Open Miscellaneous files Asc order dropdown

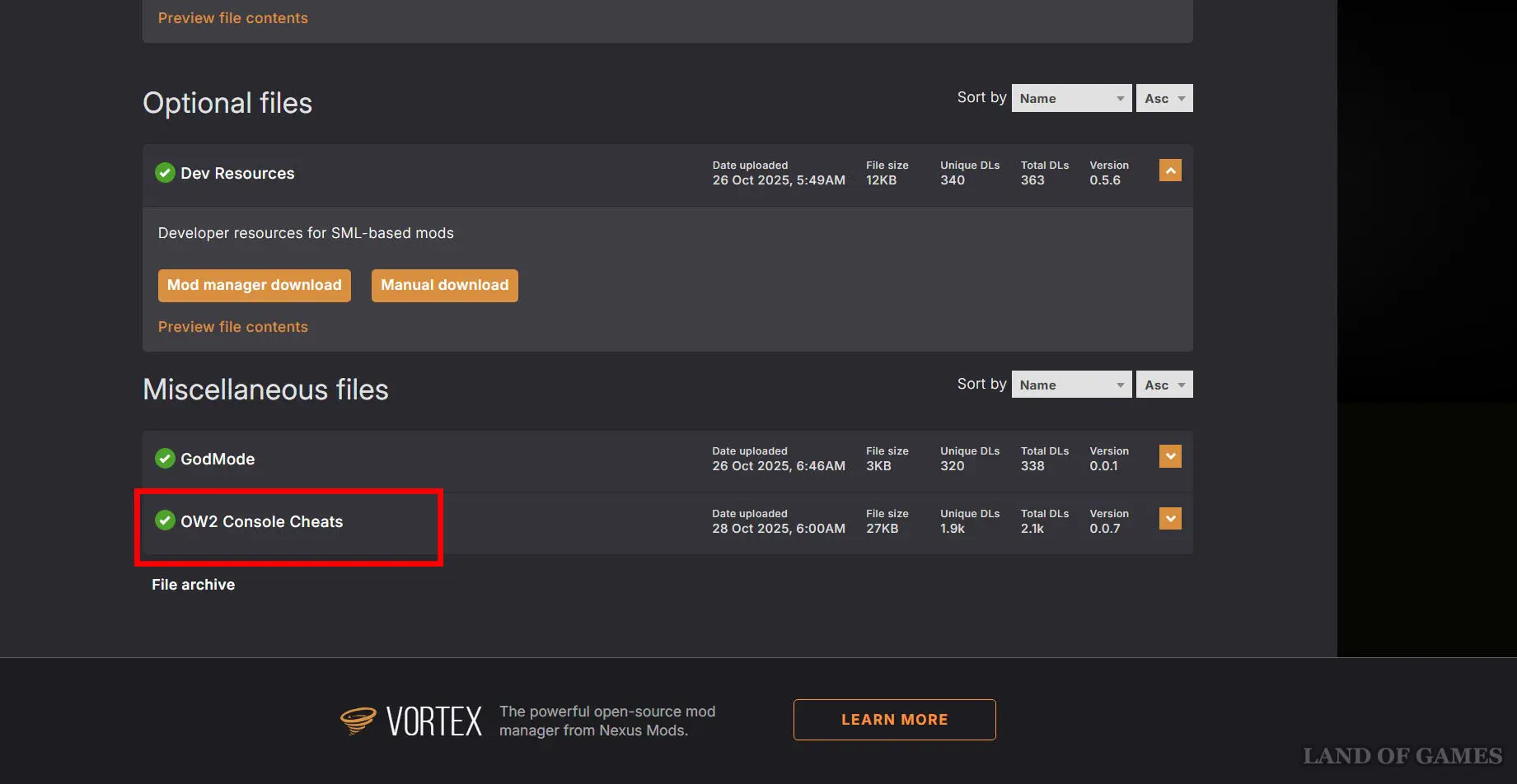[x=1164, y=385]
